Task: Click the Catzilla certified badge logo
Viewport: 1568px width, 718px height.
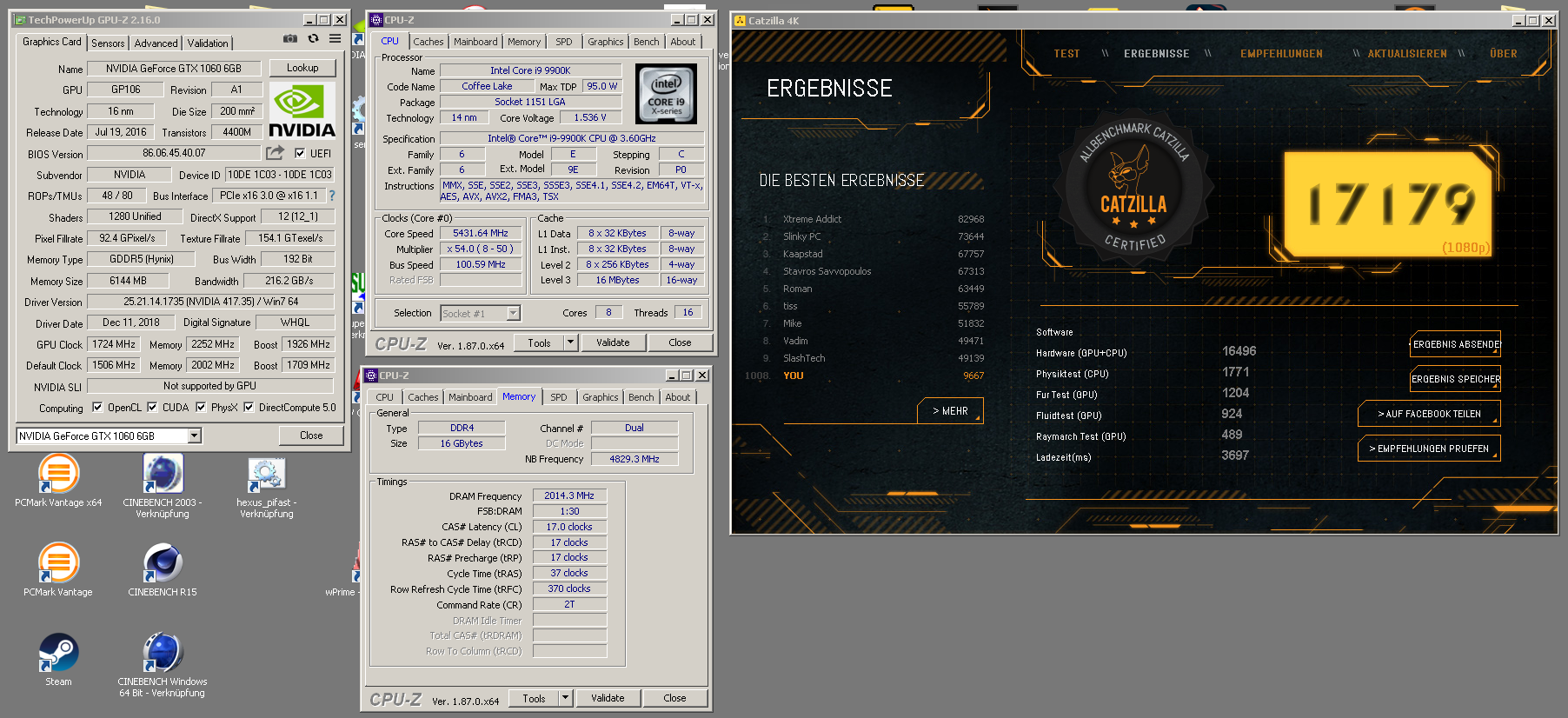Action: pyautogui.click(x=1133, y=189)
